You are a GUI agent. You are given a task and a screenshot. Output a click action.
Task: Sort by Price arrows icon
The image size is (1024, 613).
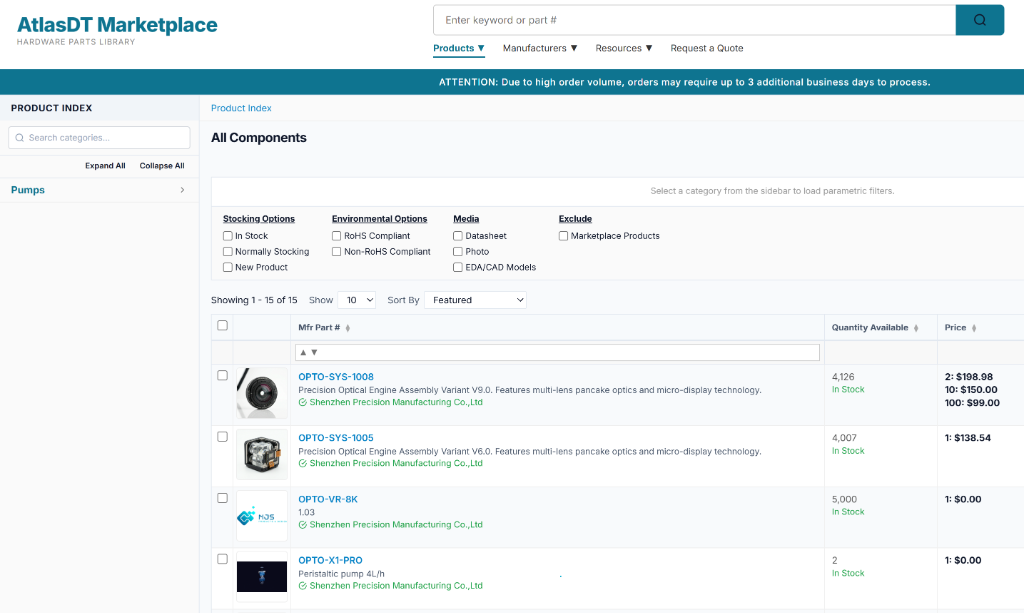(x=974, y=328)
